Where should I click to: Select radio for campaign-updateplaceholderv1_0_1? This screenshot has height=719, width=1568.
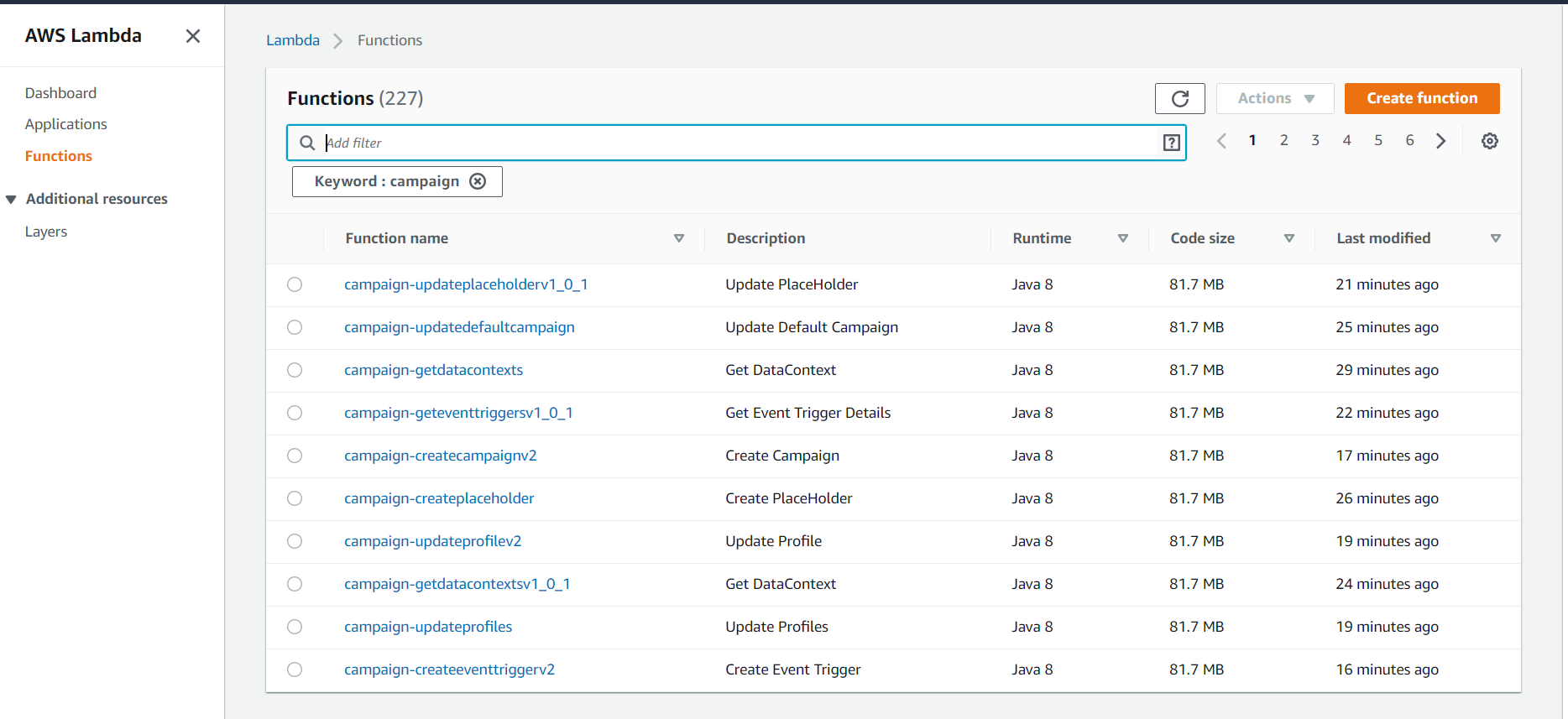(x=295, y=284)
